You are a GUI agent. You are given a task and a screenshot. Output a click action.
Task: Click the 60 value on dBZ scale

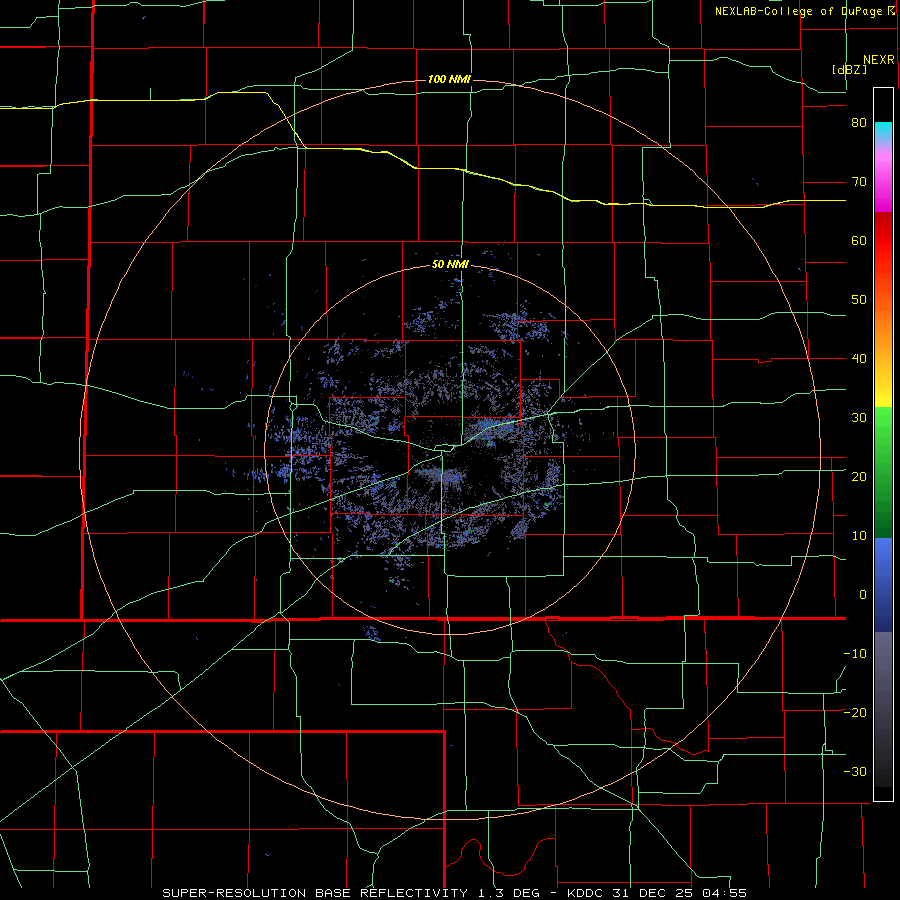859,240
